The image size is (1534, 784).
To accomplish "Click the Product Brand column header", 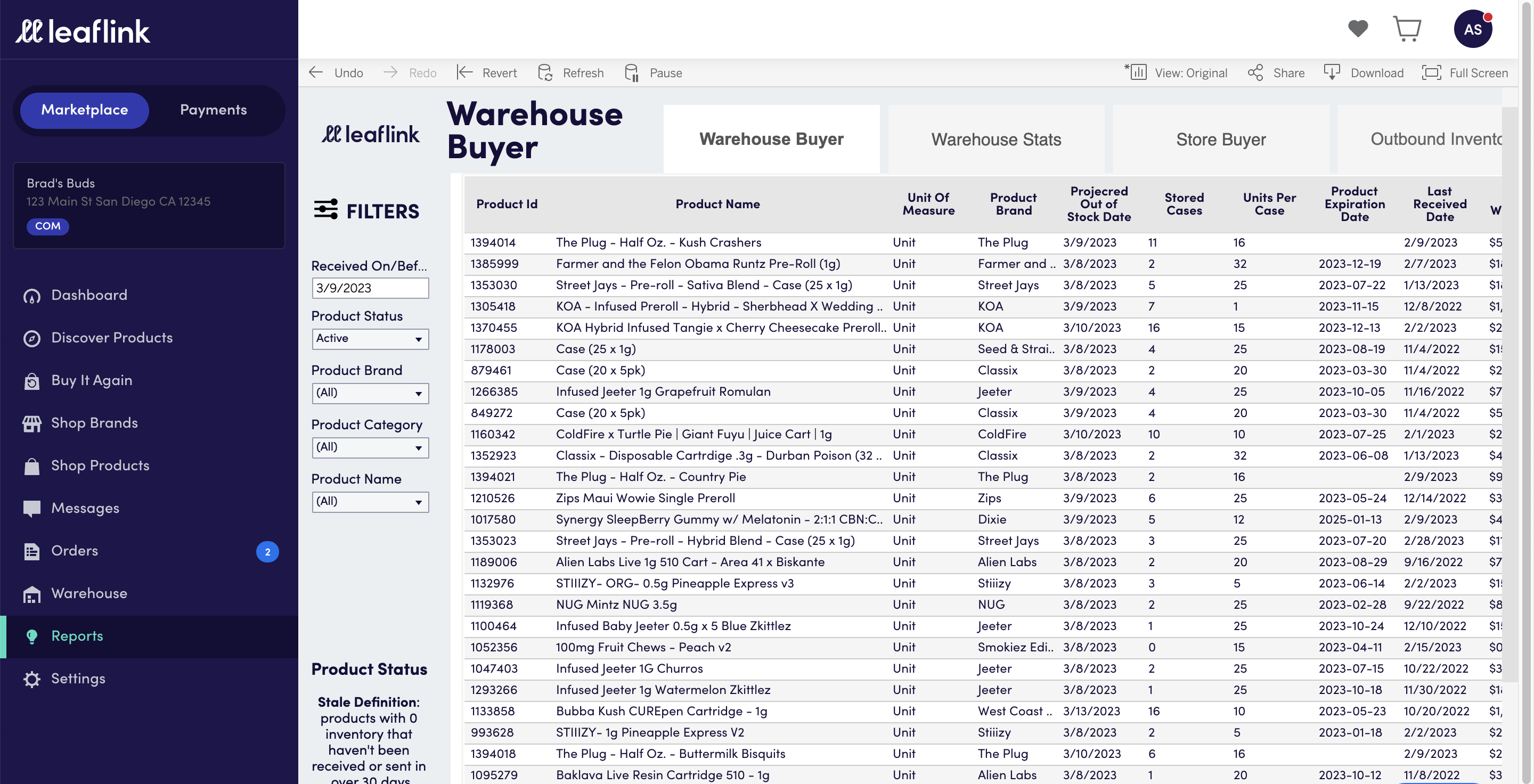I will (x=1014, y=204).
